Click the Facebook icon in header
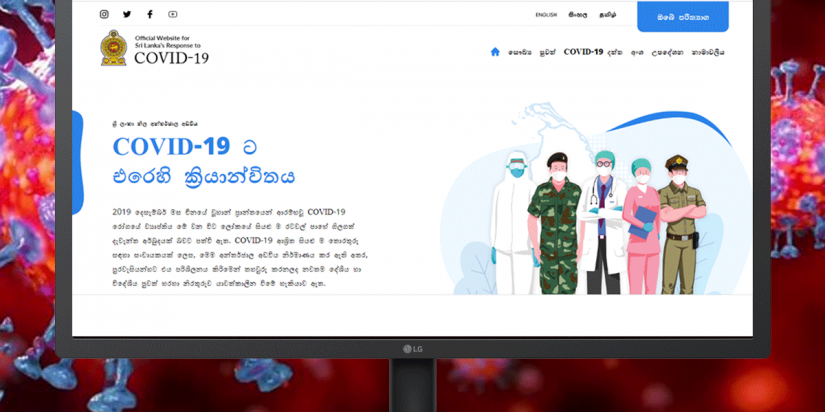 pyautogui.click(x=150, y=15)
